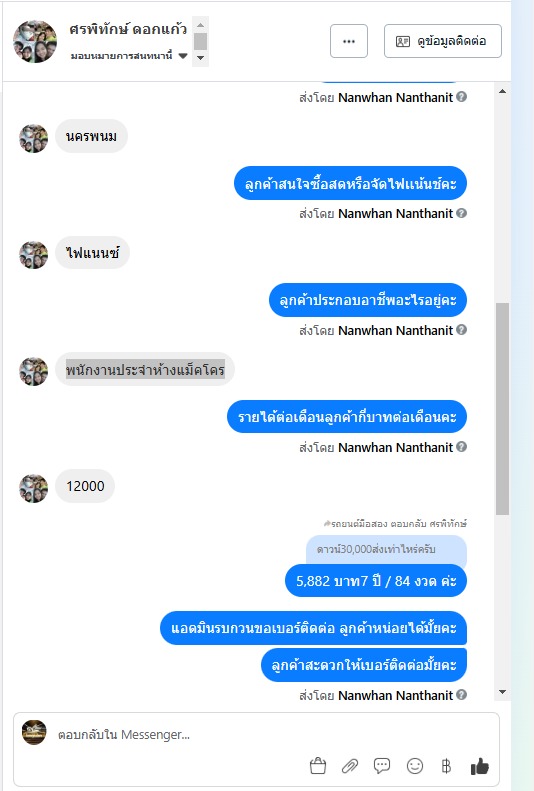Open customer profile picture in header
This screenshot has width=534, height=791.
click(35, 41)
